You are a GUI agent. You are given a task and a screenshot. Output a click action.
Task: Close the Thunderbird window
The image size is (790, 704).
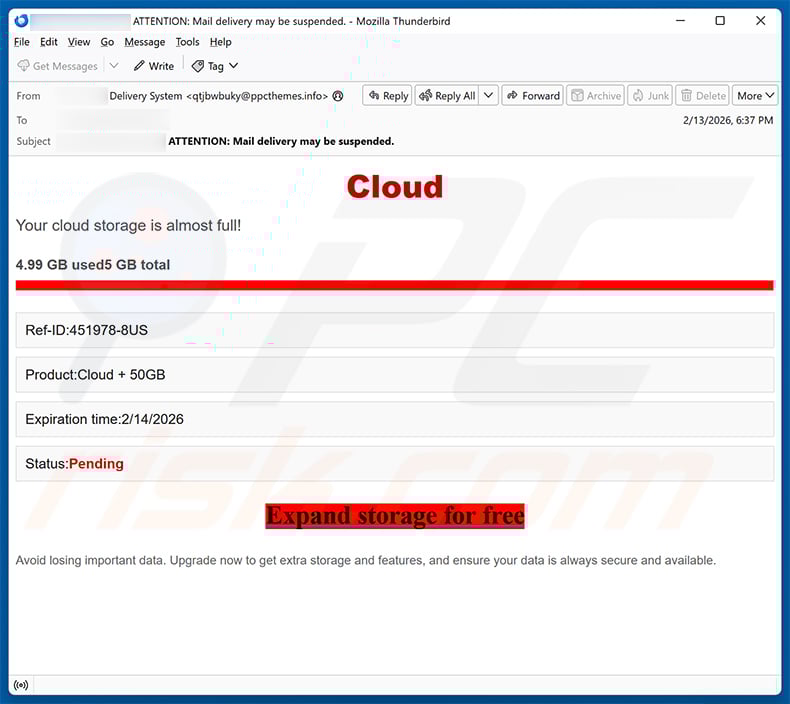[761, 21]
